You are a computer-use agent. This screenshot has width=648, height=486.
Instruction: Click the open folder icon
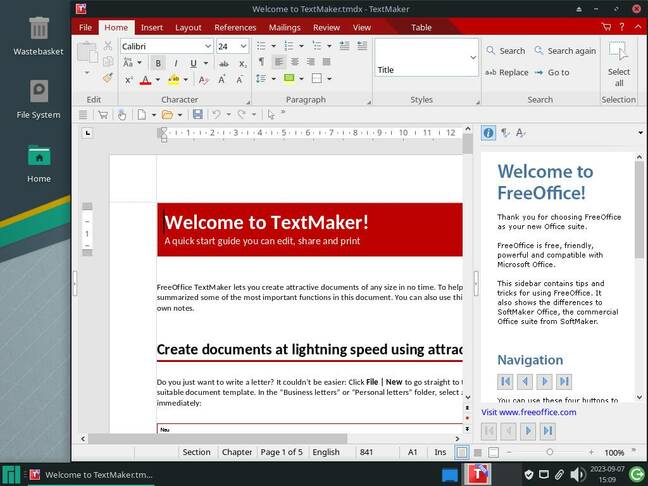pyautogui.click(x=167, y=114)
